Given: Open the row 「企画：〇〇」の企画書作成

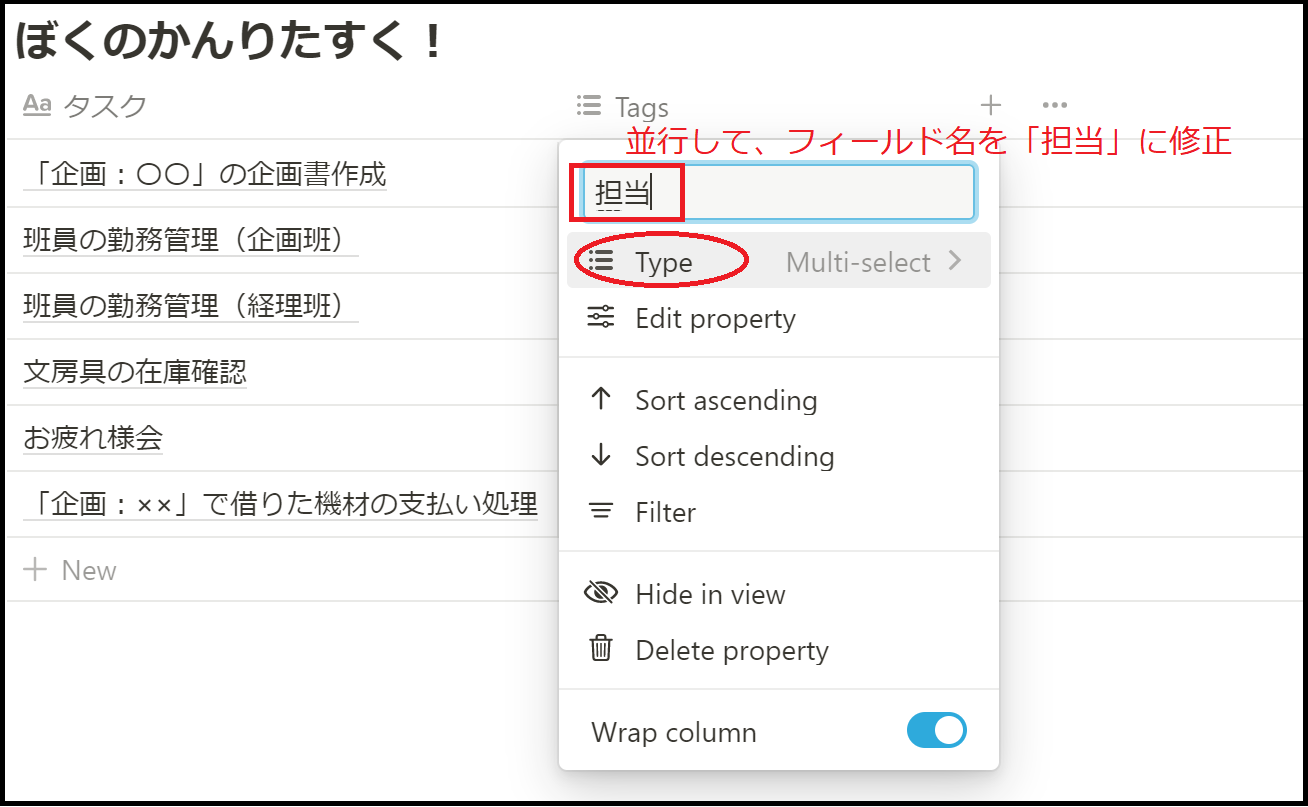Looking at the screenshot, I should [x=205, y=174].
